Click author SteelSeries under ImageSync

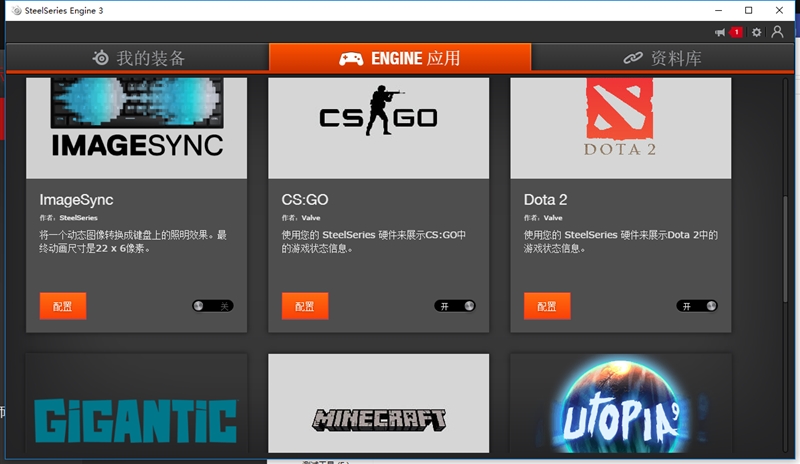coord(78,218)
